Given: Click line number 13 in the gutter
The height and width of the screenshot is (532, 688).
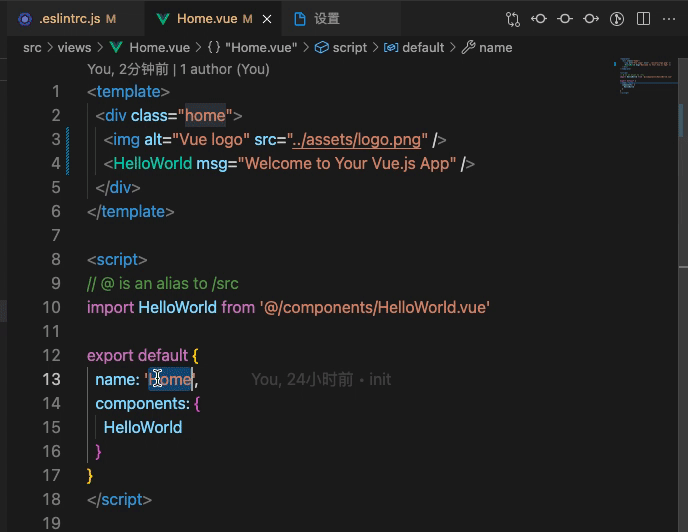Looking at the screenshot, I should 51,380.
